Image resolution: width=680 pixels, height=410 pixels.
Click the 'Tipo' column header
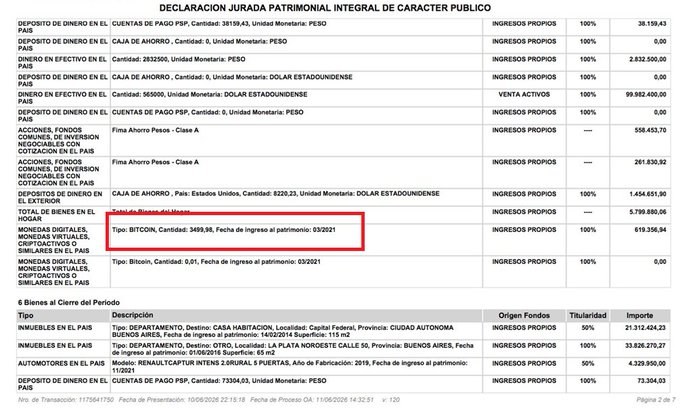tap(26, 315)
